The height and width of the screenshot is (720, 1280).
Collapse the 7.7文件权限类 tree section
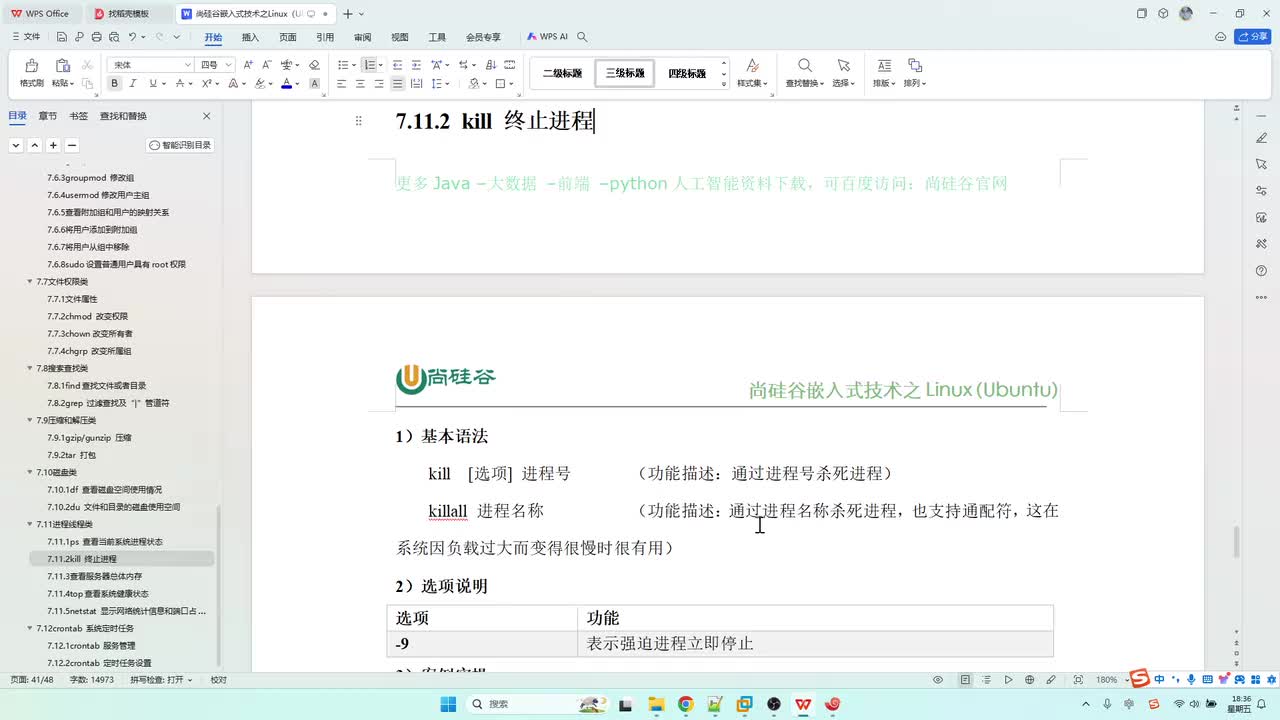(29, 282)
